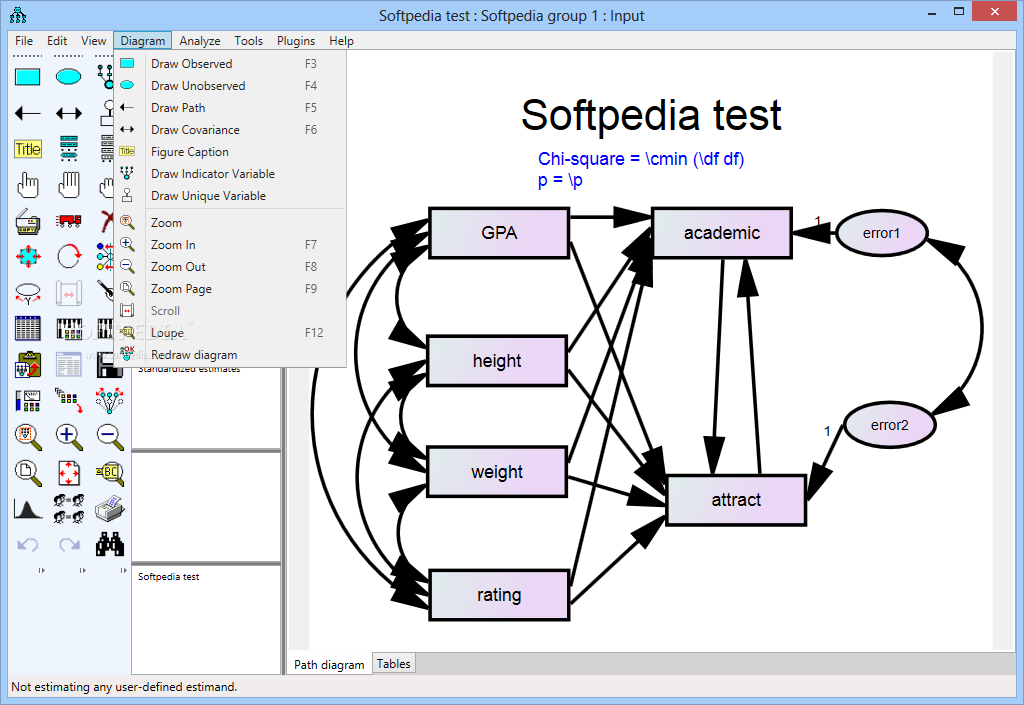Click the undo arrow toolbar icon

pyautogui.click(x=27, y=544)
